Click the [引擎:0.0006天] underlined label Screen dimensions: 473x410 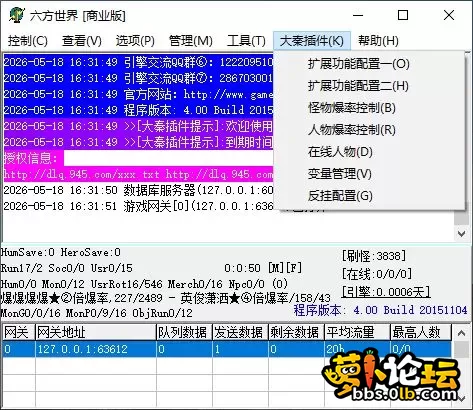click(386, 292)
